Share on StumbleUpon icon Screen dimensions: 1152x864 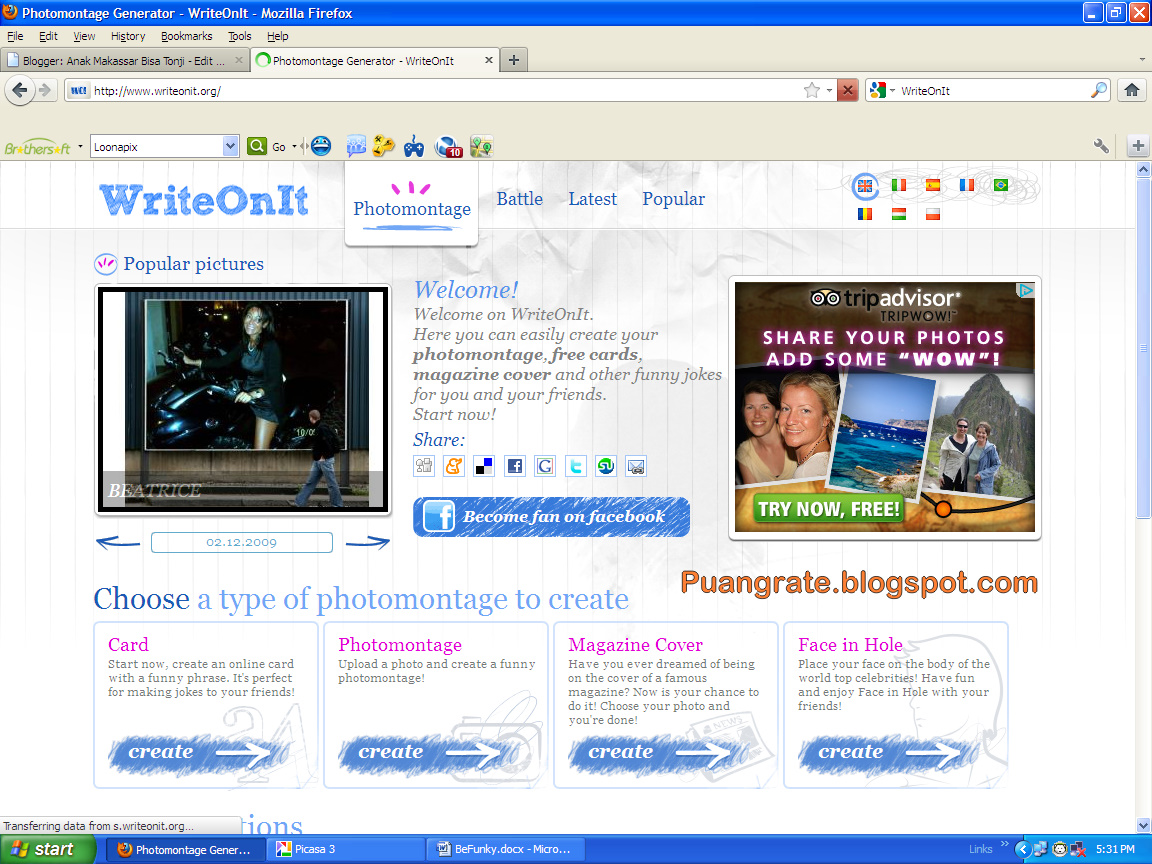[606, 466]
